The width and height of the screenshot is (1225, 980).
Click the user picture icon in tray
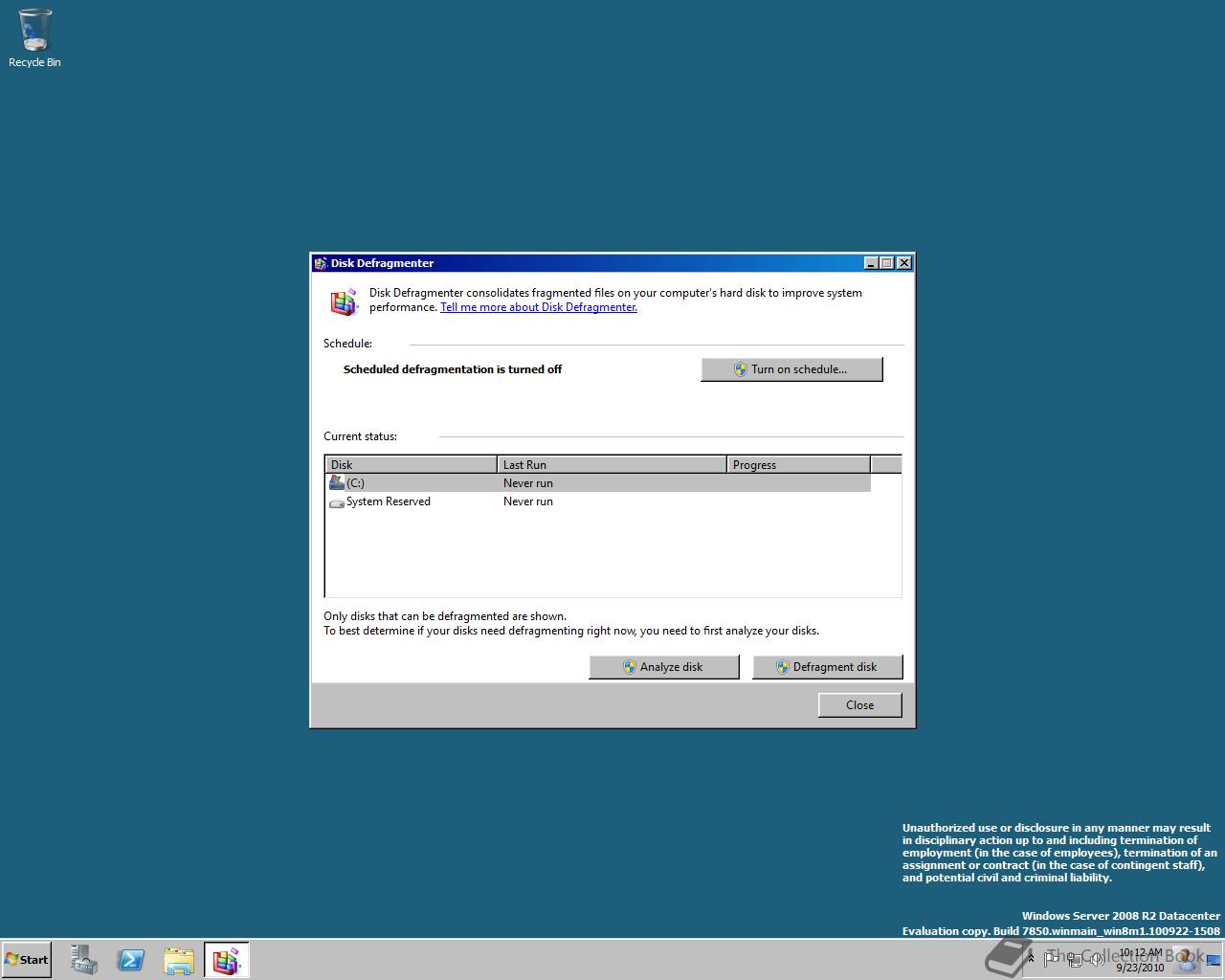tap(1187, 959)
